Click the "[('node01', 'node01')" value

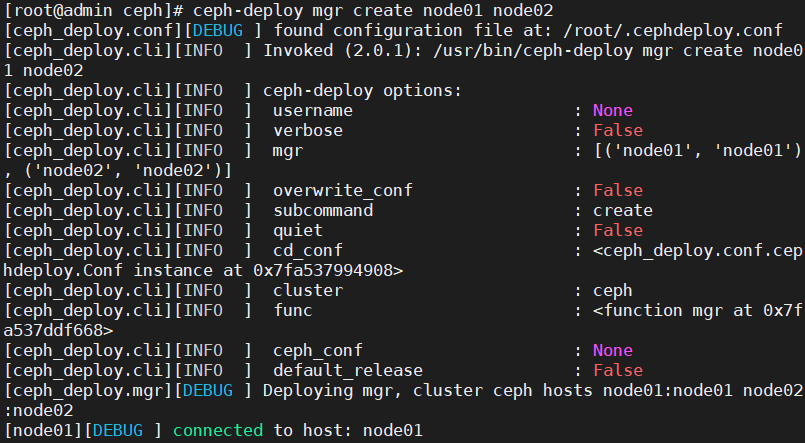tap(697, 150)
